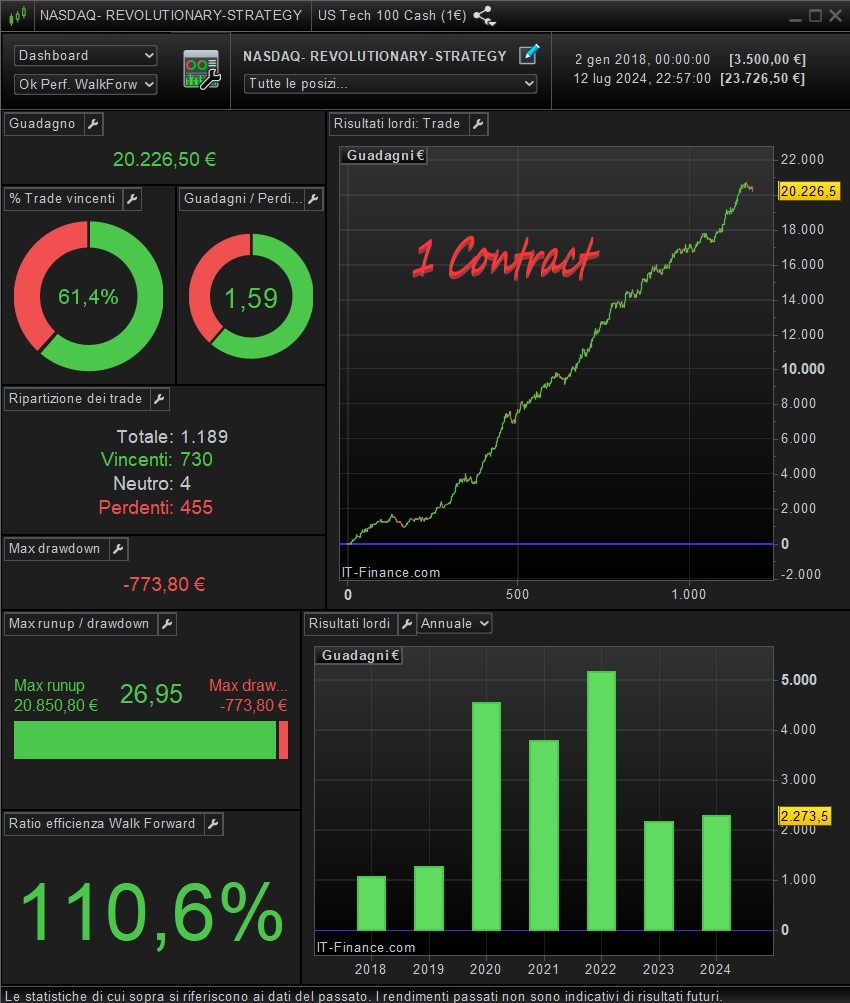Click the 2022 annual gains bar
Image resolution: width=850 pixels, height=1003 pixels.
[601, 801]
